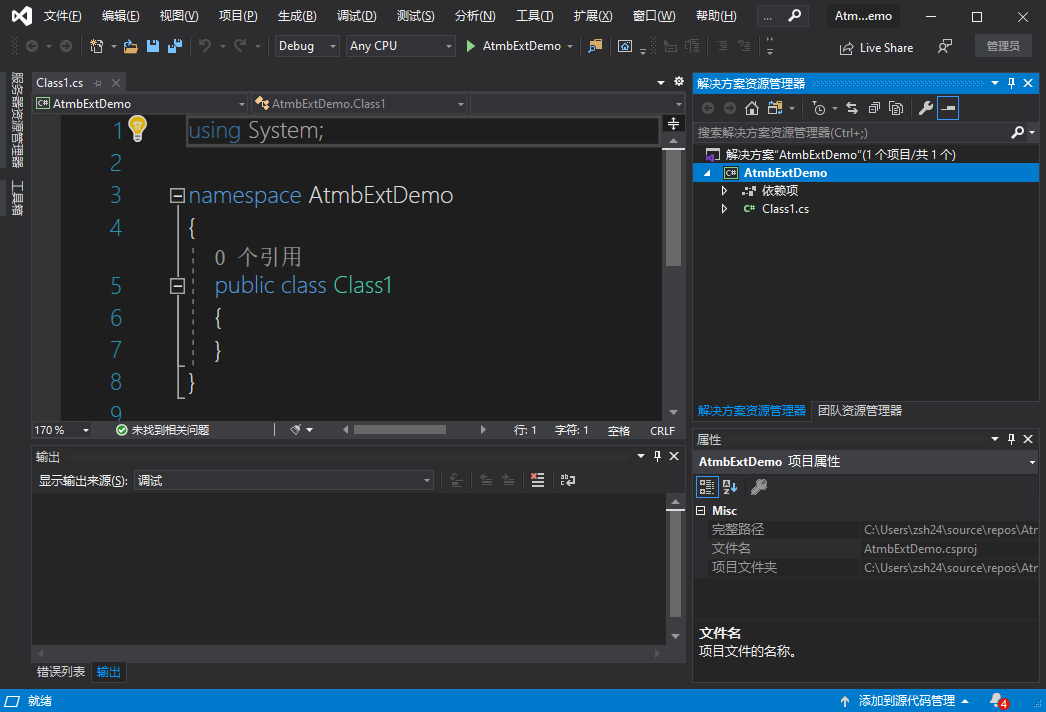Click Collapse All icon in Solution Explorer
The width and height of the screenshot is (1046, 712).
click(874, 108)
